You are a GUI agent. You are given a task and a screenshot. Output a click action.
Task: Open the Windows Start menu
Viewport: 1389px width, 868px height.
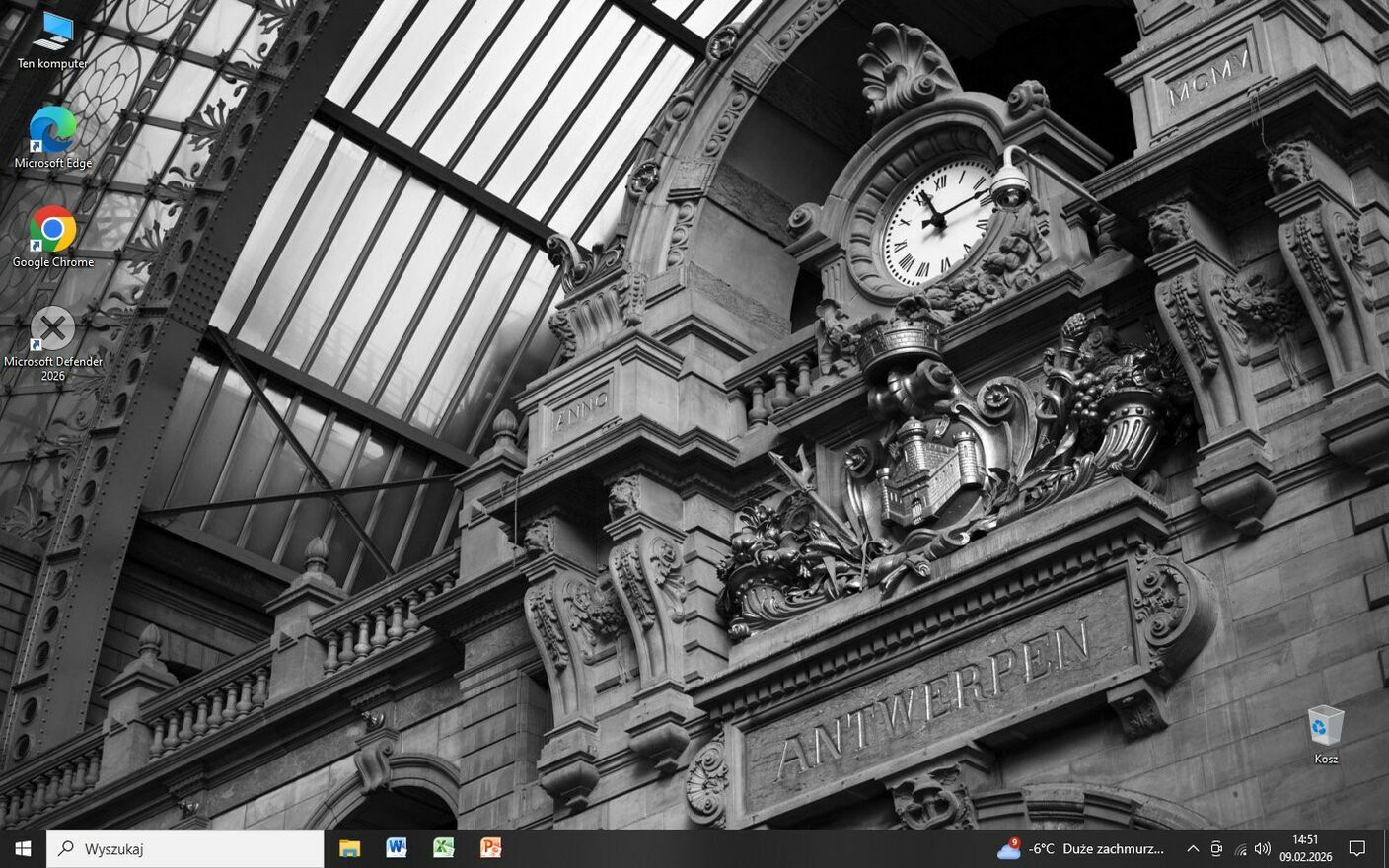(x=23, y=848)
